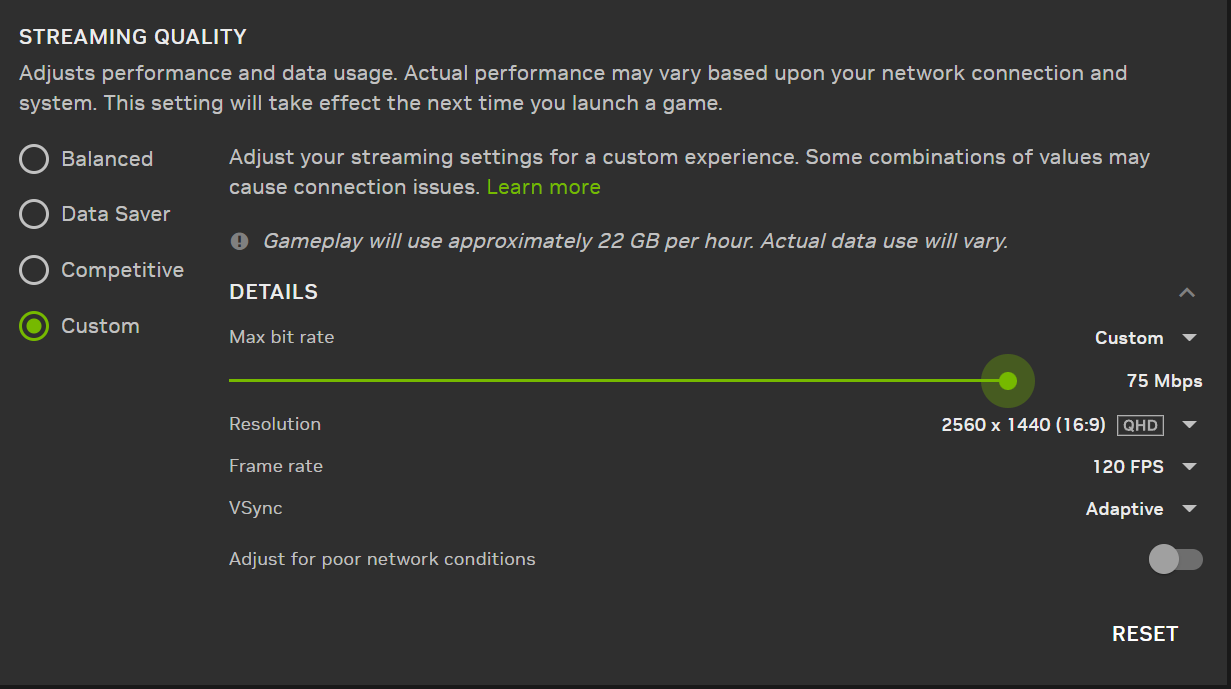Viewport: 1231px width, 689px height.
Task: Collapse the Details section with chevron
Action: pos(1187,293)
